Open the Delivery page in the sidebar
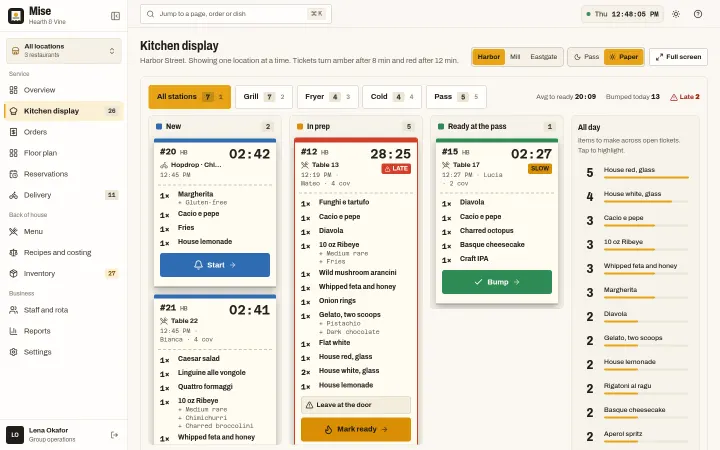 click(64, 195)
